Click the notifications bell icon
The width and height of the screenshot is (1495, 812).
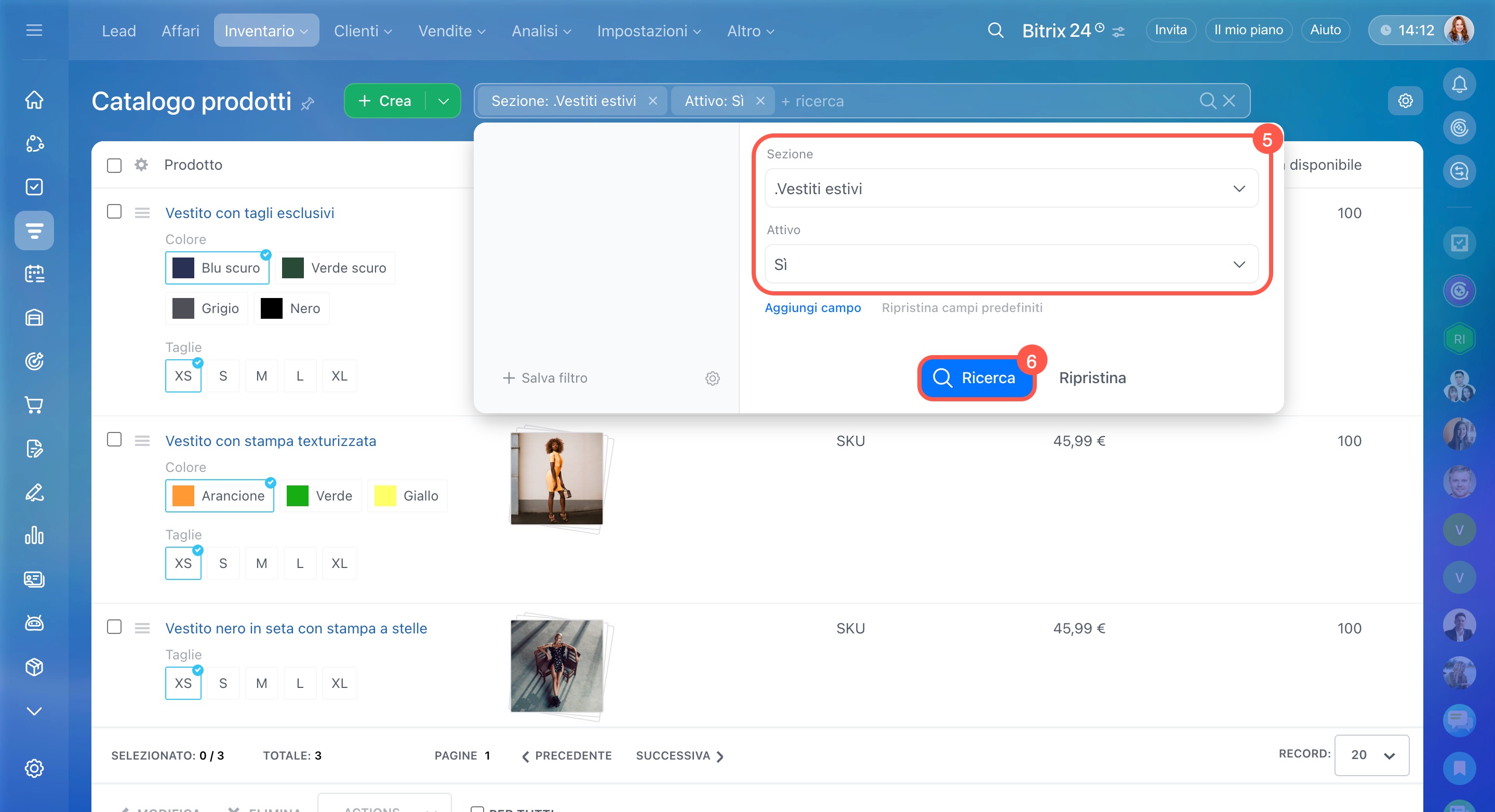point(1459,85)
